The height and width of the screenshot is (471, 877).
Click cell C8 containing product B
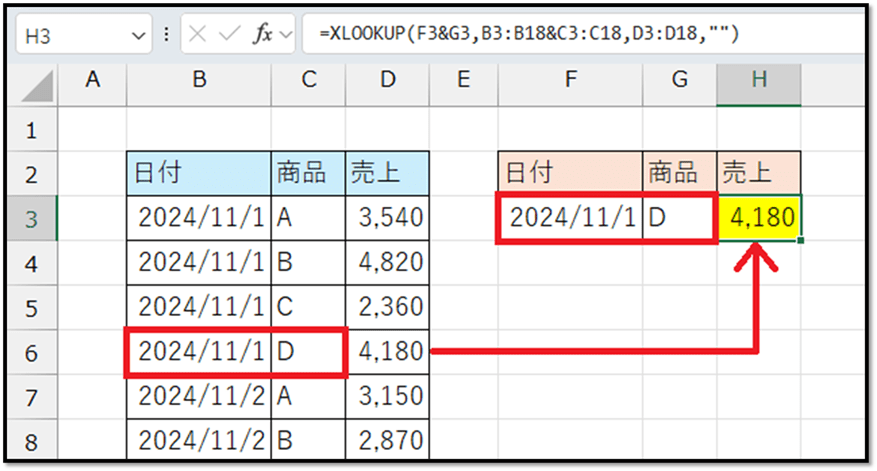[308, 441]
